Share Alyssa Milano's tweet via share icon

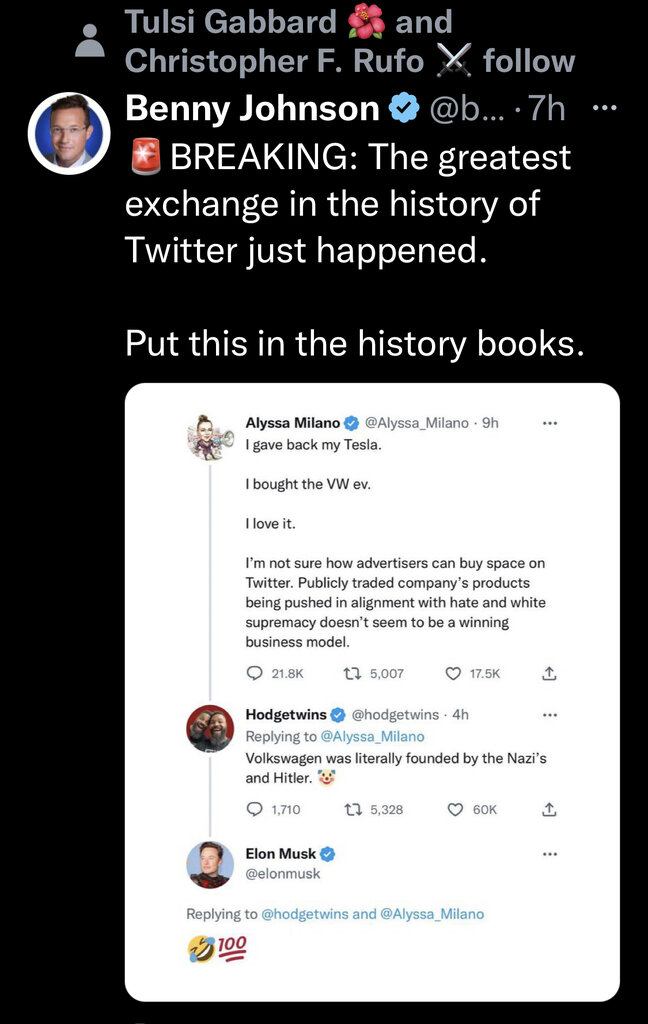(x=549, y=673)
